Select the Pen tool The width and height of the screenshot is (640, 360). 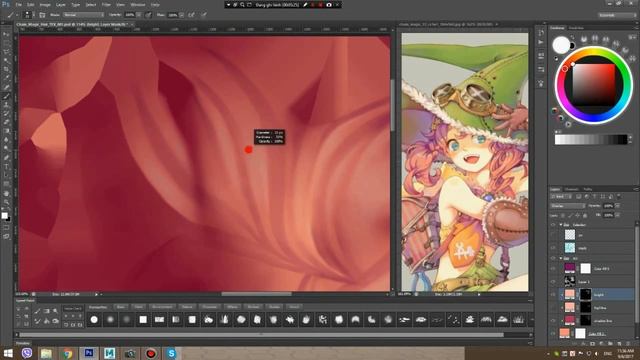(6, 158)
